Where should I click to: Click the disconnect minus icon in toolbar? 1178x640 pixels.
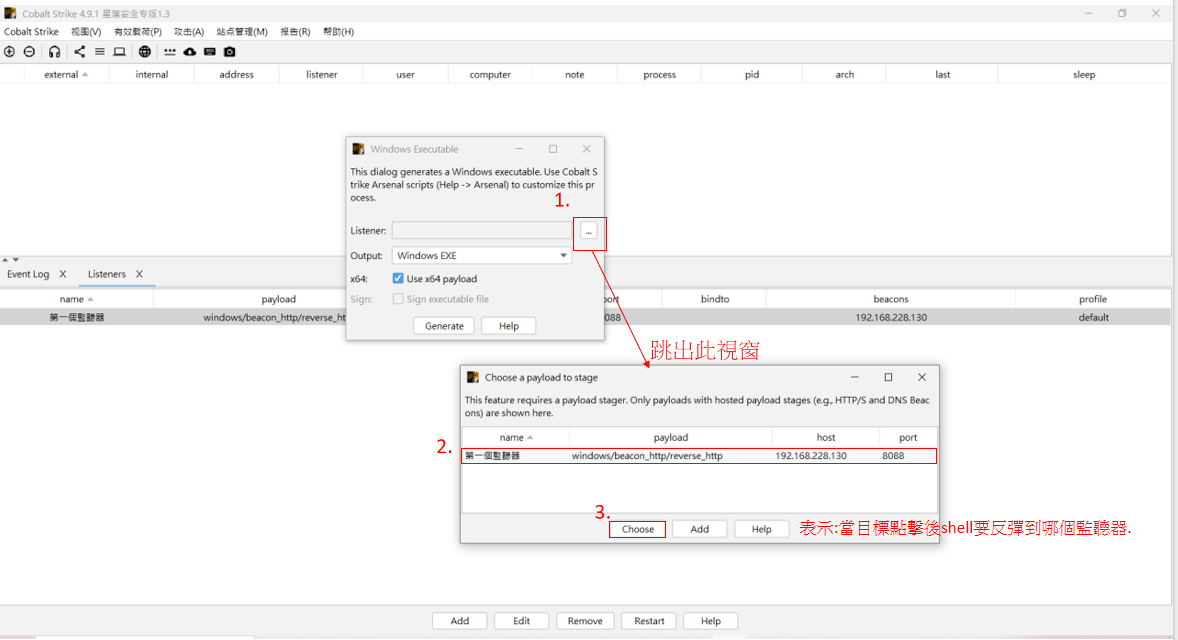tap(29, 52)
